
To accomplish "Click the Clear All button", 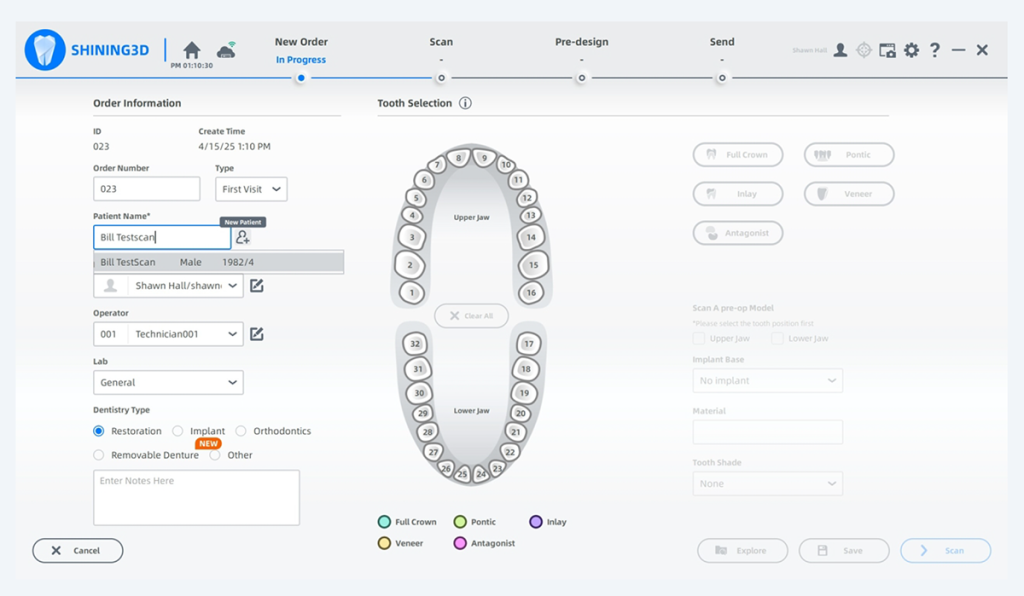I will [471, 316].
